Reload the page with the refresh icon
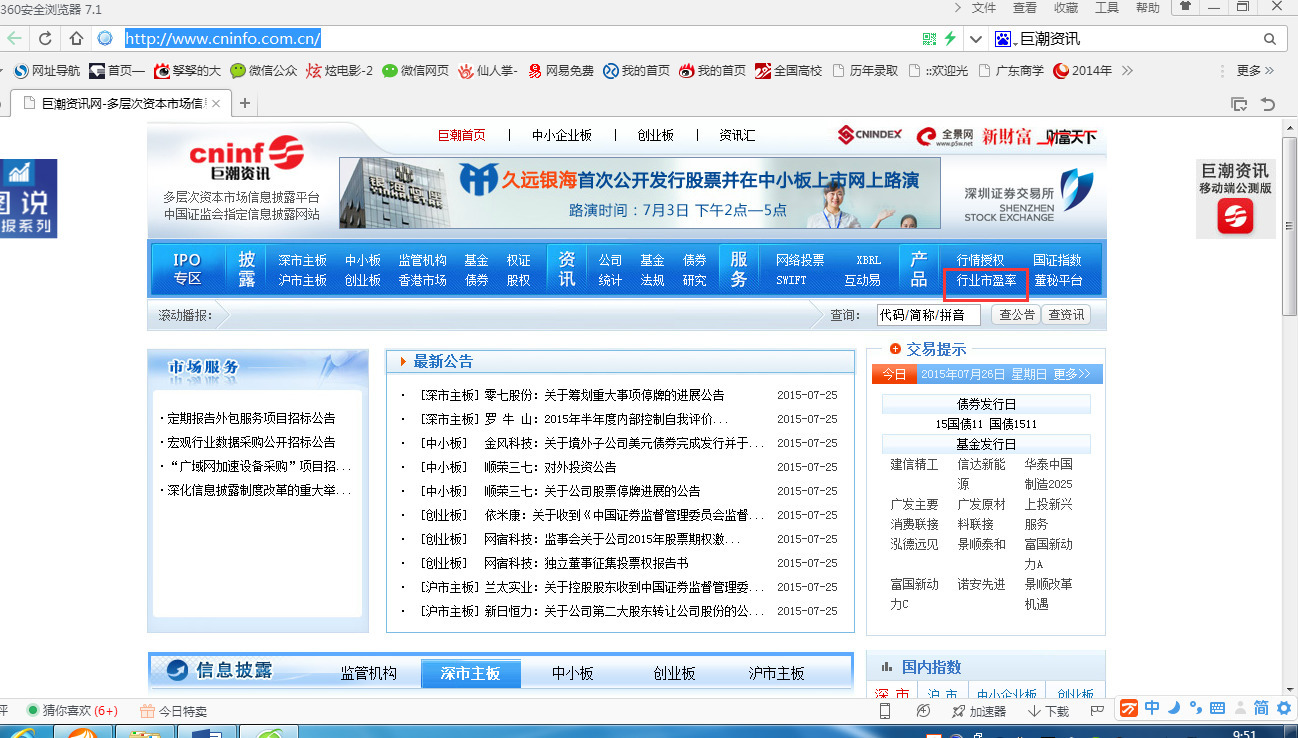This screenshot has height=738, width=1298. pos(45,39)
